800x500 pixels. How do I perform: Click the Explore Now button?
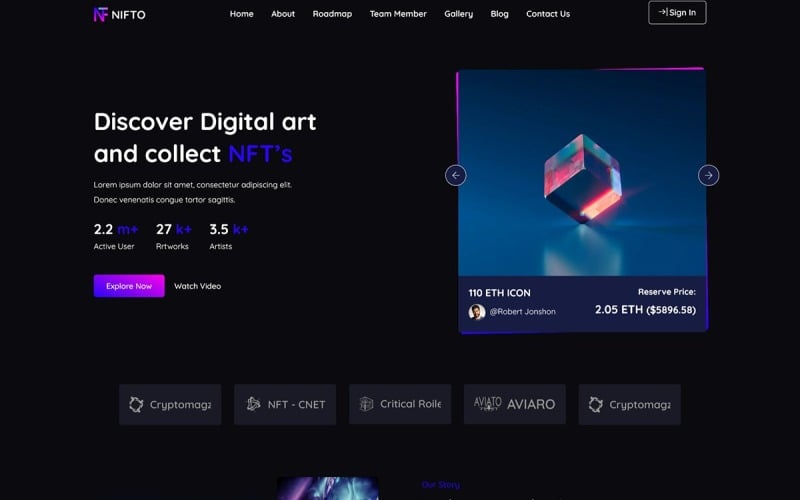[129, 286]
